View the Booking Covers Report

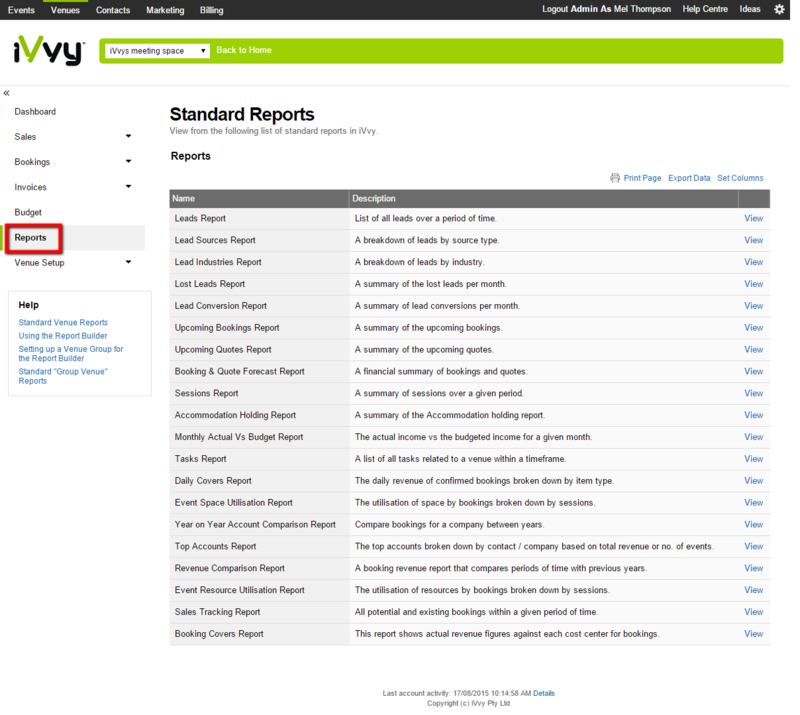754,634
